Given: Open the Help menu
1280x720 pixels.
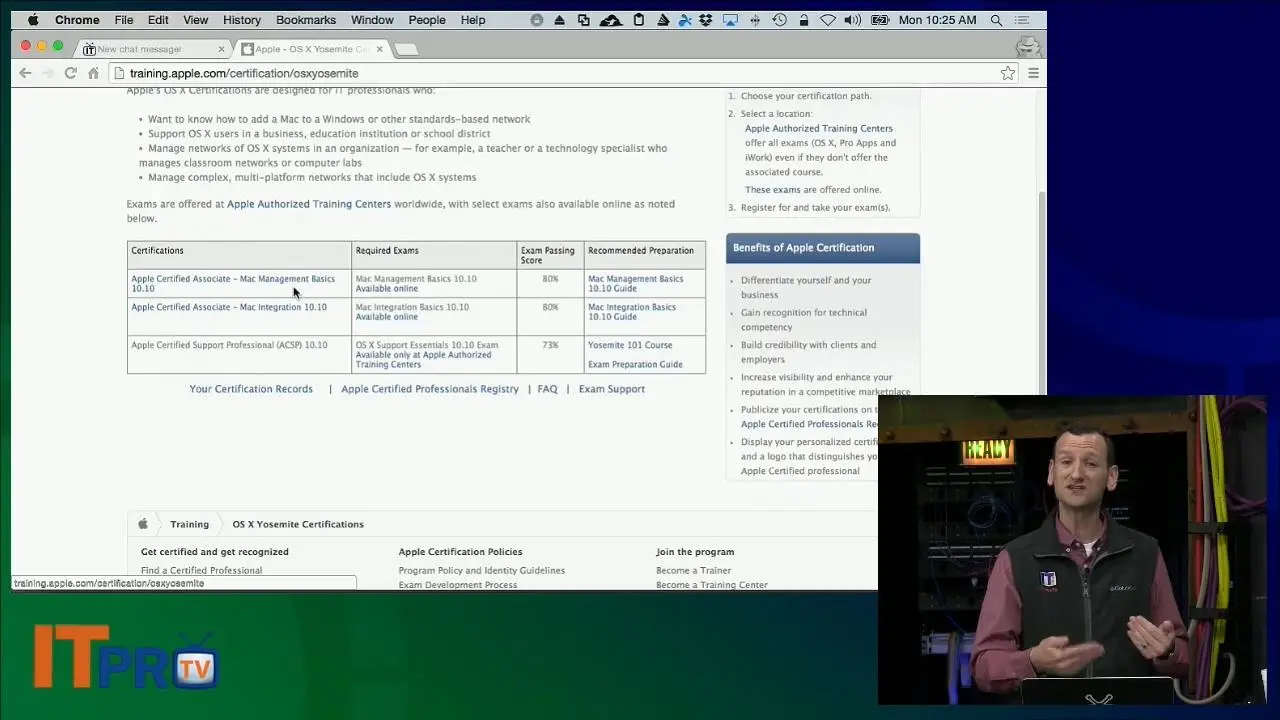Looking at the screenshot, I should point(473,20).
